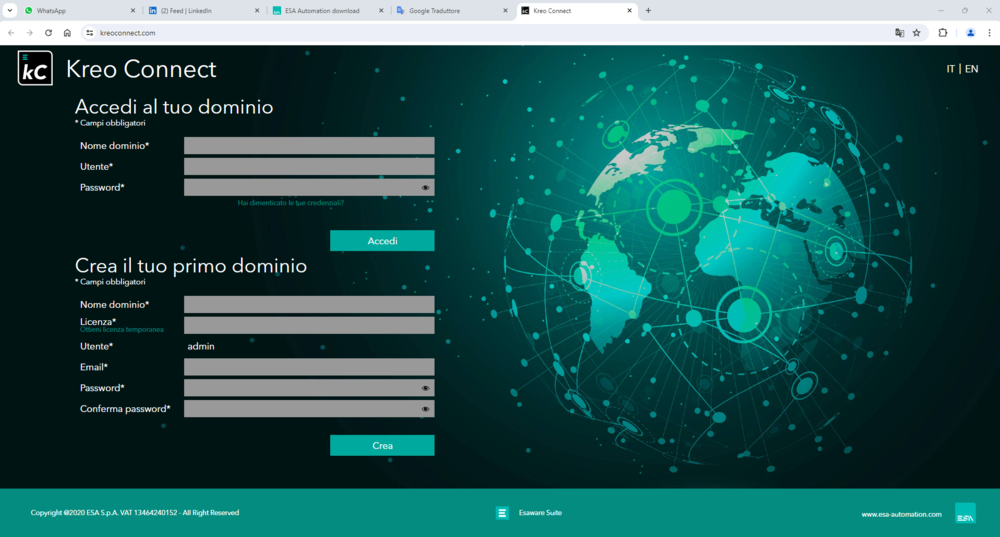Switch language to EN
Viewport: 1000px width, 537px height.
click(971, 69)
